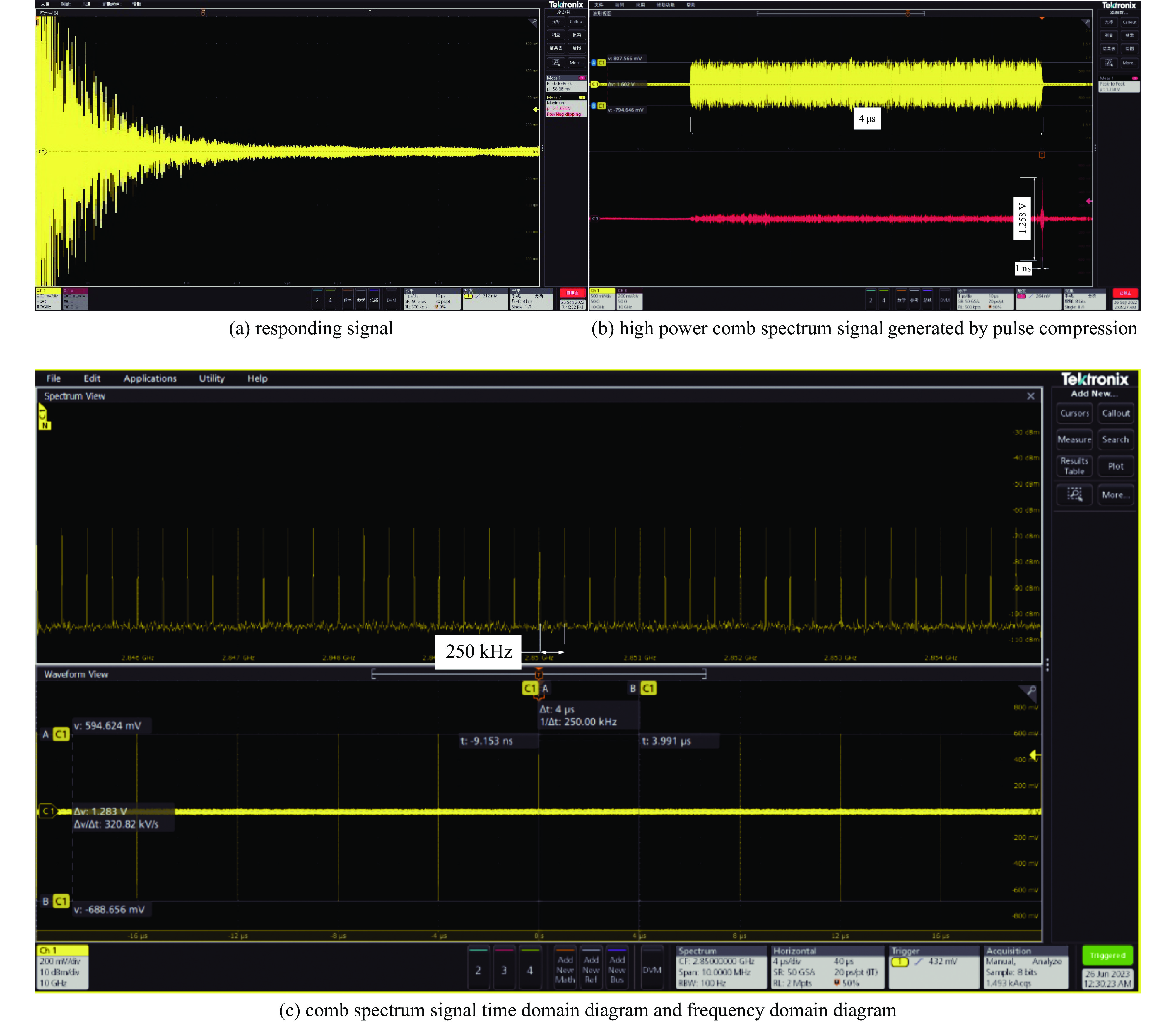
Task: Open the Edit menu in panel (c)
Action: click(x=92, y=378)
